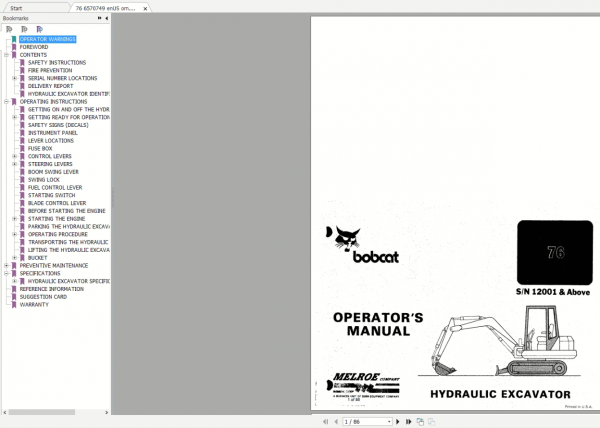600x428 pixels.
Task: Collapse Bookmarks panel with arrow icon
Action: (x=106, y=18)
